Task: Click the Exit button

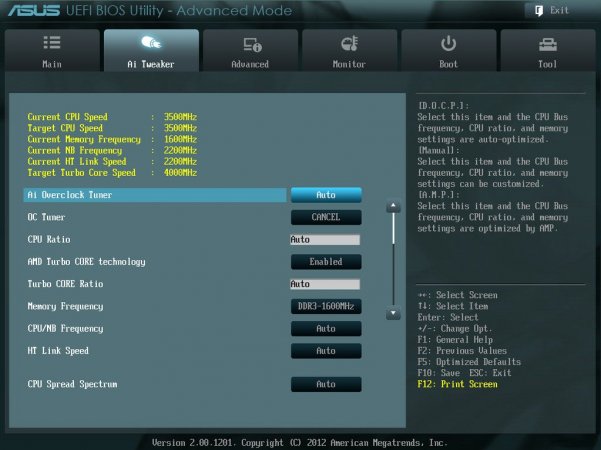Action: (552, 10)
